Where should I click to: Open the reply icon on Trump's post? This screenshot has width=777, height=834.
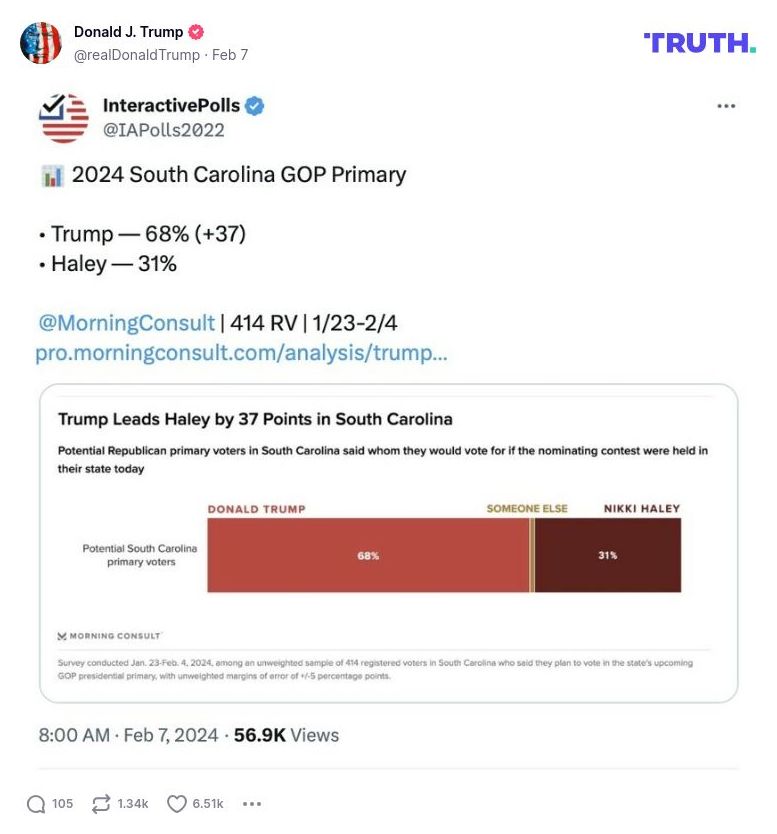point(36,803)
